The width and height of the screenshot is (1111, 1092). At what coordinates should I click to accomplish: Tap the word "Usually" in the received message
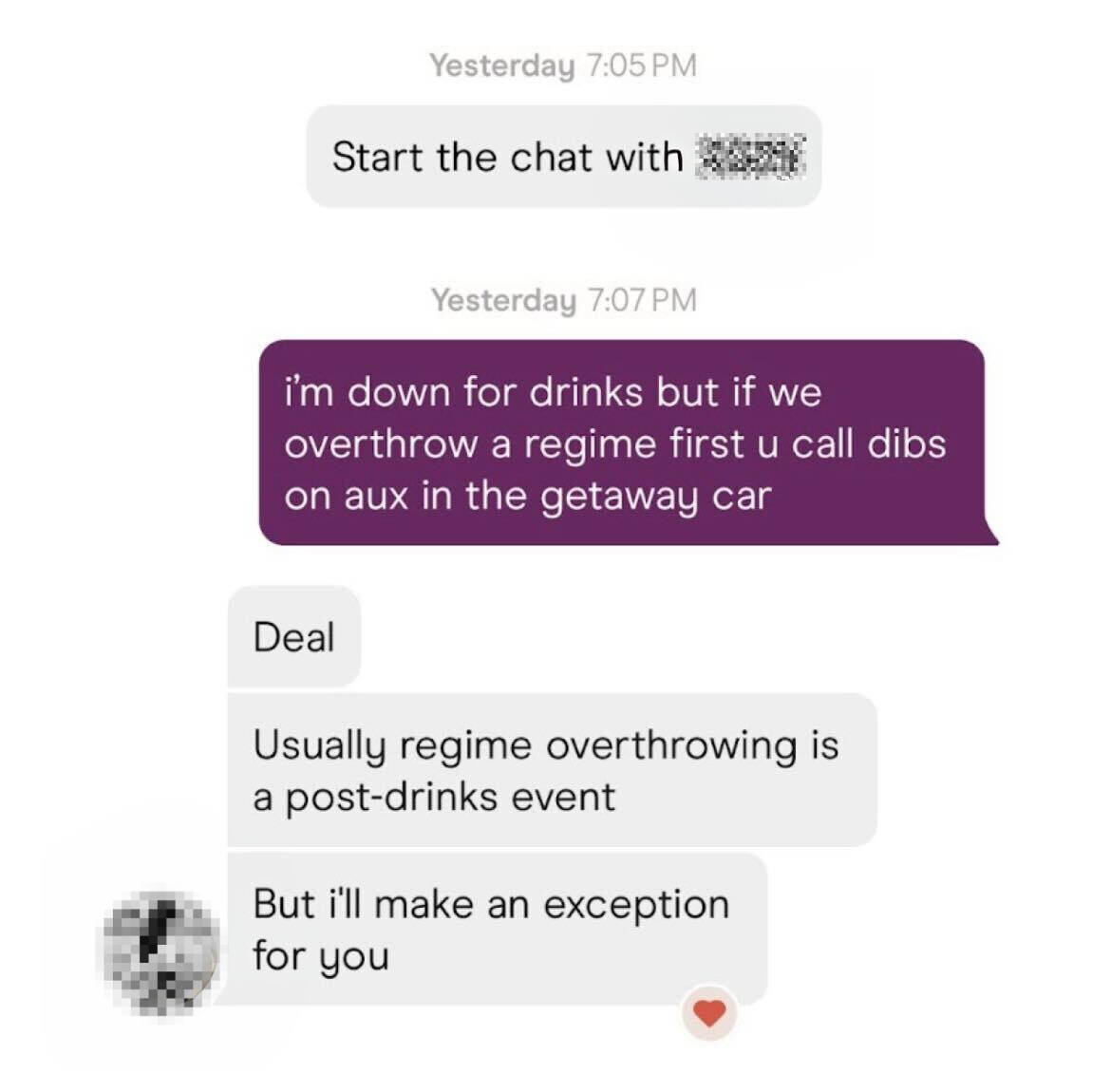pos(320,746)
